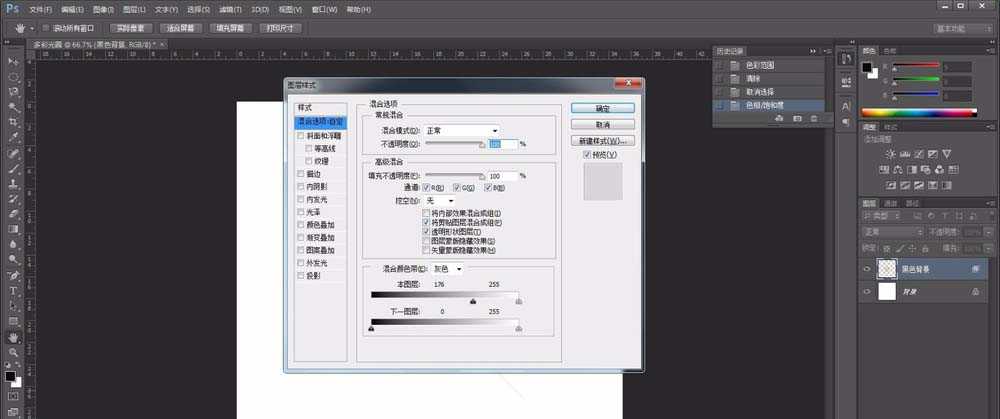Select the Crop tool in the toolbox
Screen dimensions: 1000x419
tap(14, 122)
